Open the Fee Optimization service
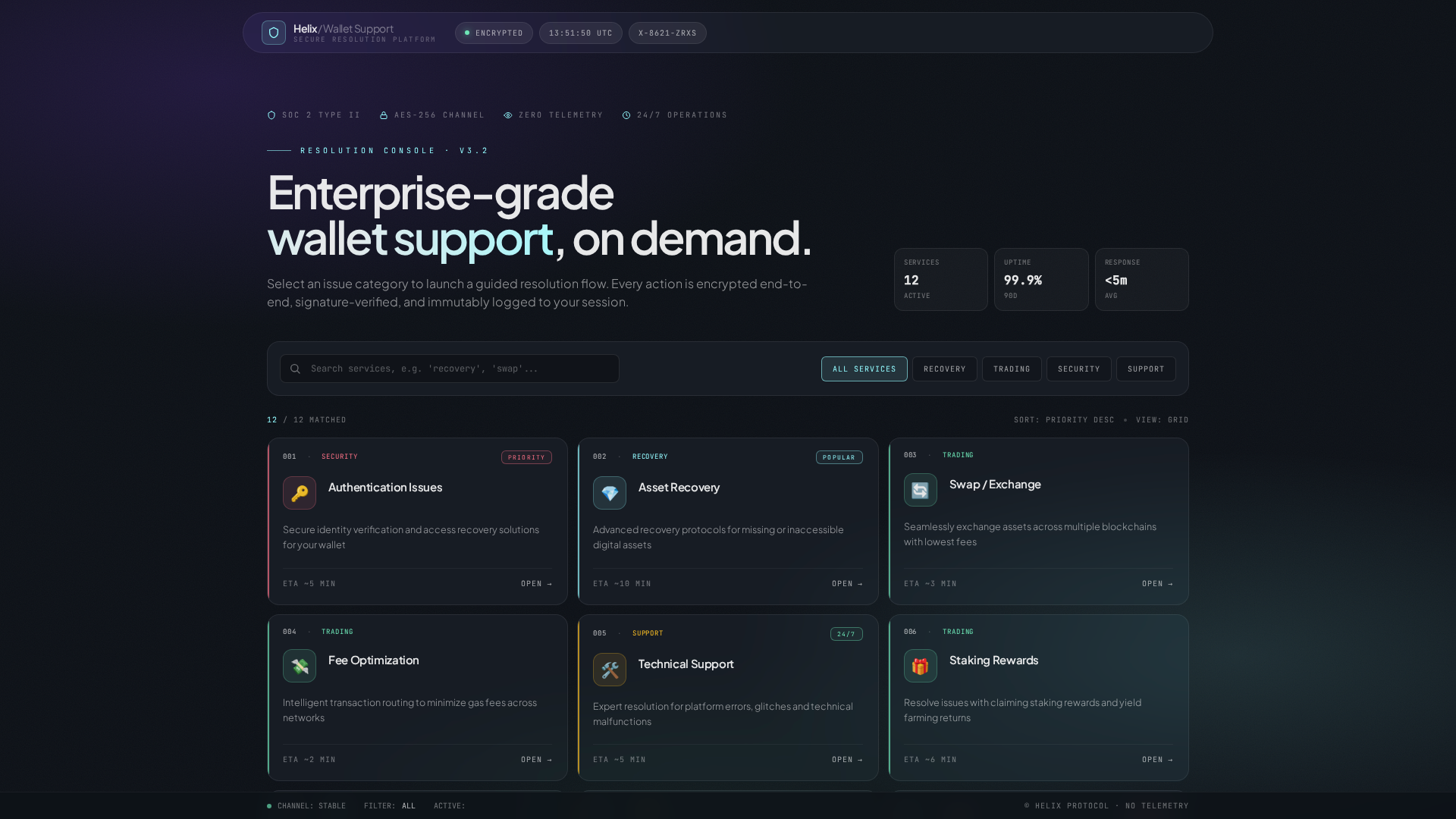Screen dimensions: 1456x819 coord(537,760)
